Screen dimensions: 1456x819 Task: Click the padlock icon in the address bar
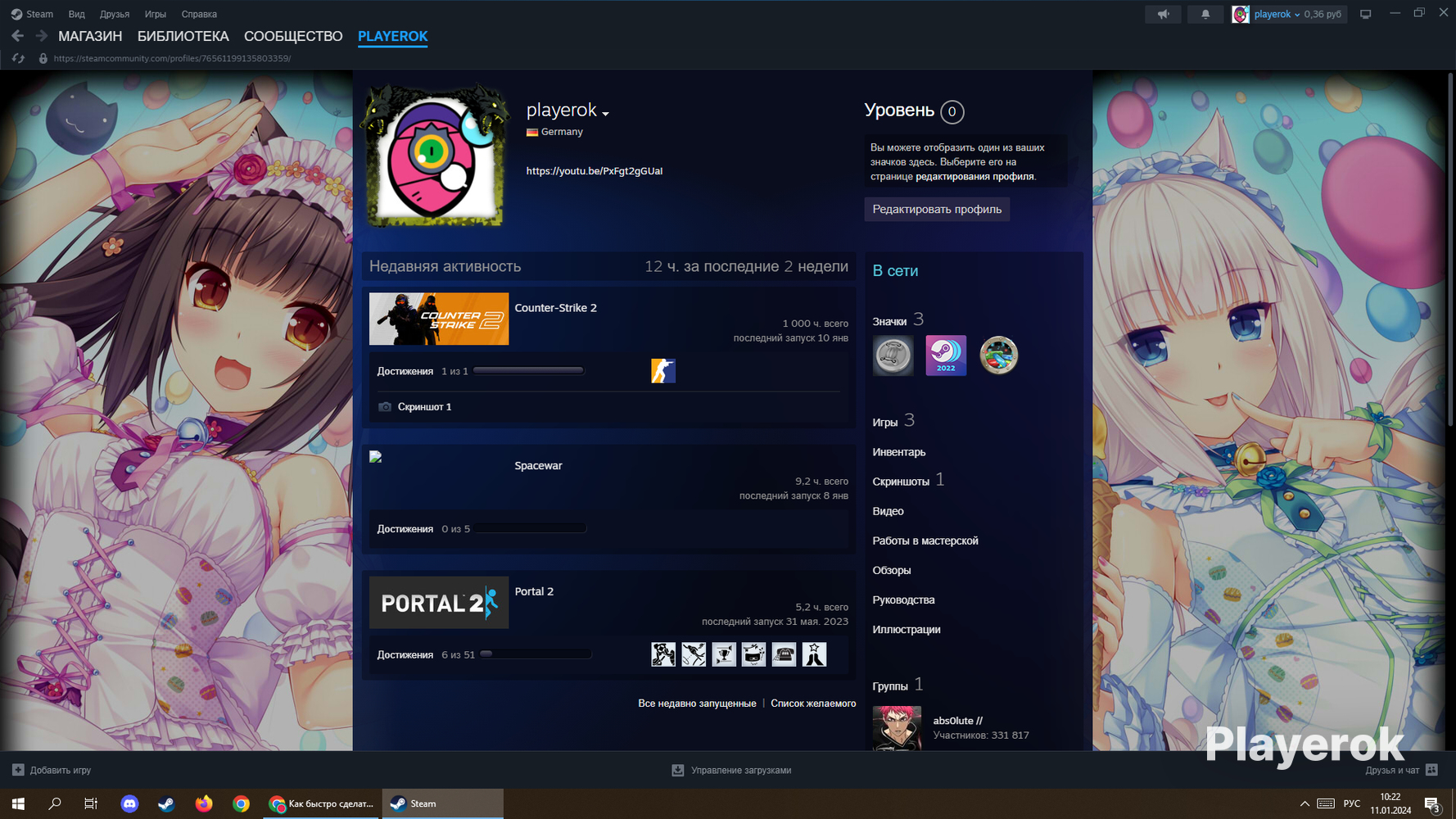pyautogui.click(x=43, y=58)
